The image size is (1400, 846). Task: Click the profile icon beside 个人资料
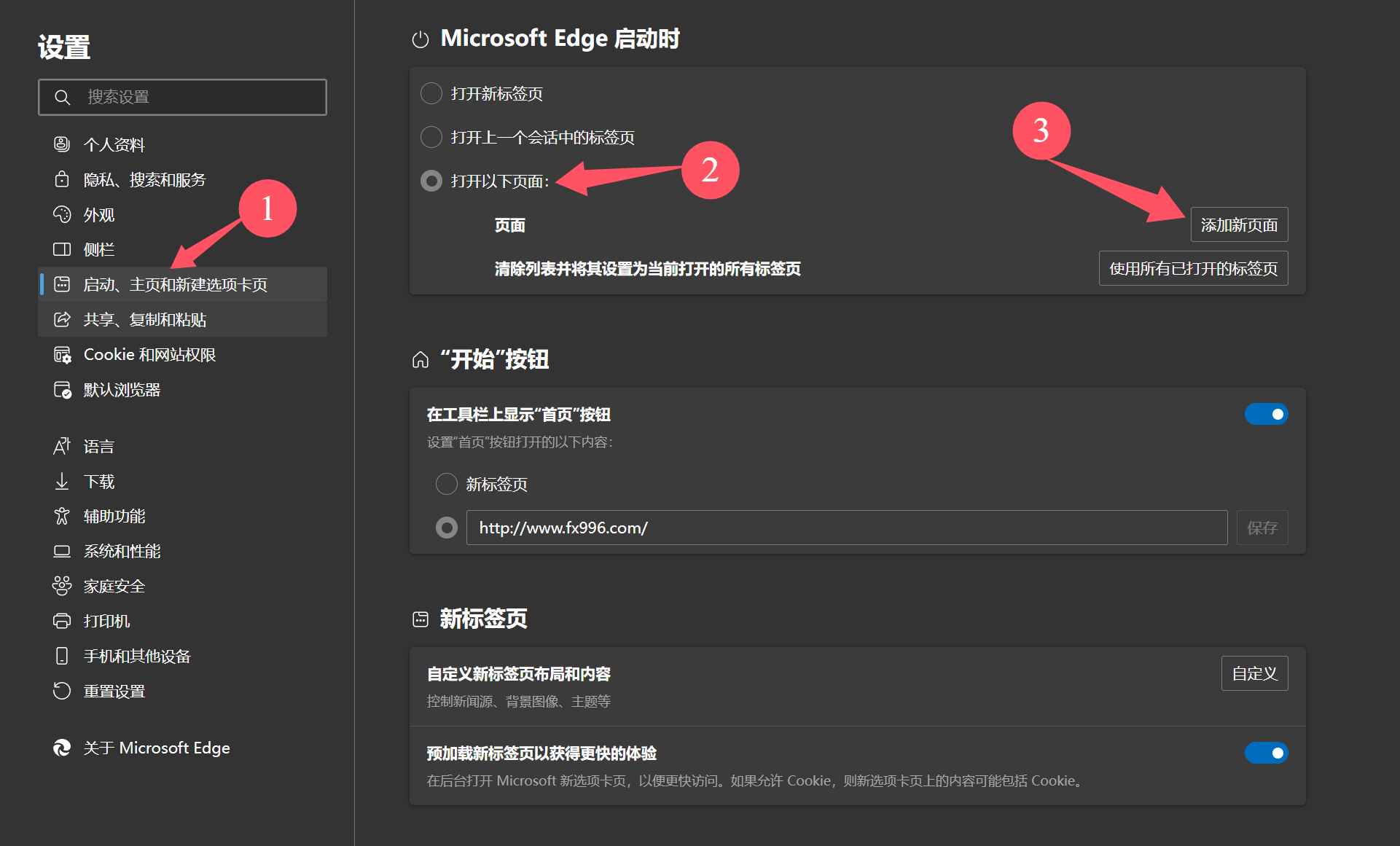tap(62, 144)
